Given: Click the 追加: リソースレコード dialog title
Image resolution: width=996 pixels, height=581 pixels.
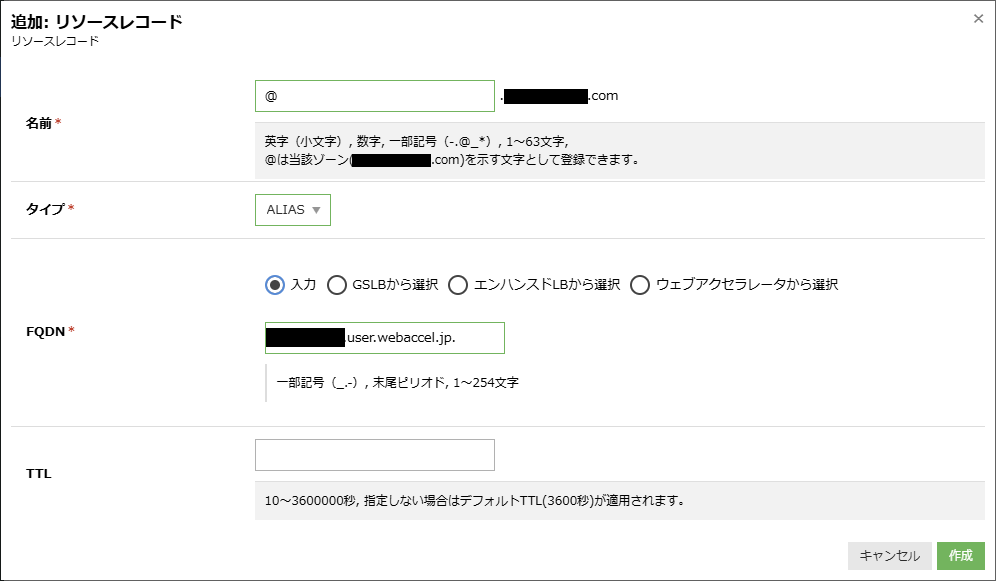Looking at the screenshot, I should pos(97,22).
